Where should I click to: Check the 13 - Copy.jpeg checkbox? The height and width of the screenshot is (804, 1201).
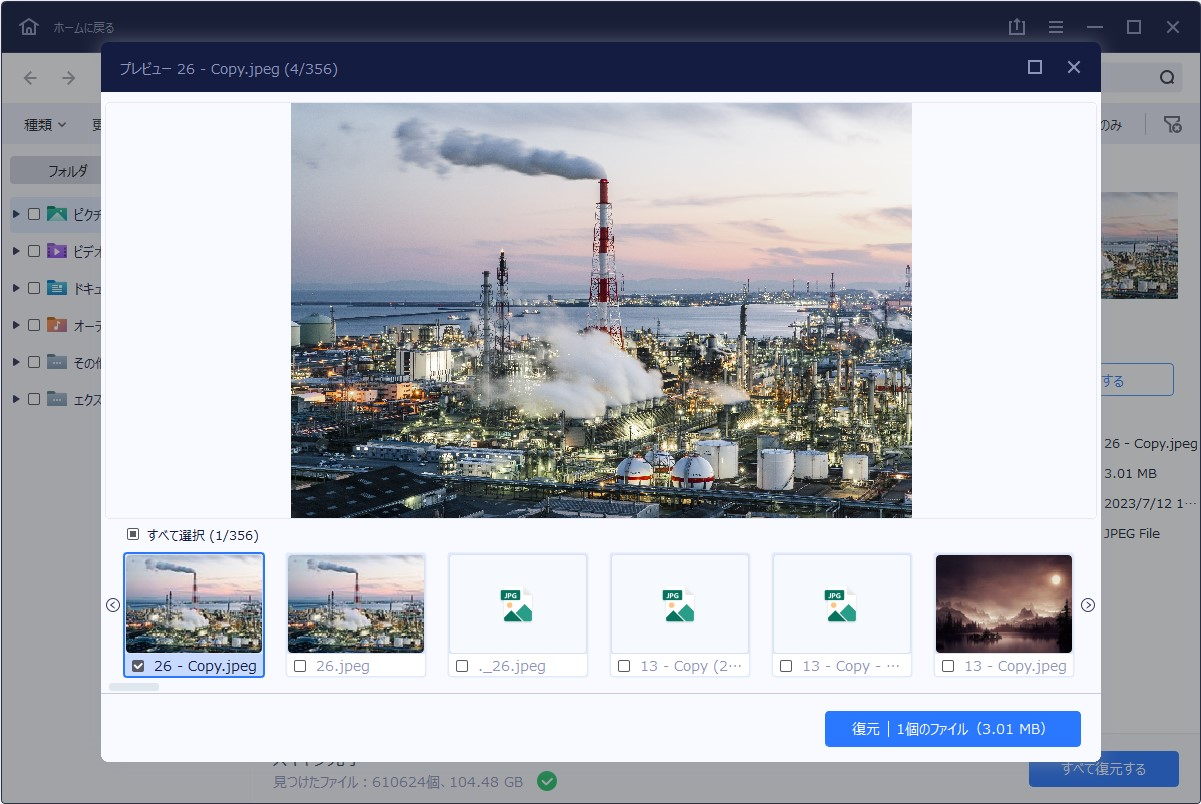click(x=948, y=666)
